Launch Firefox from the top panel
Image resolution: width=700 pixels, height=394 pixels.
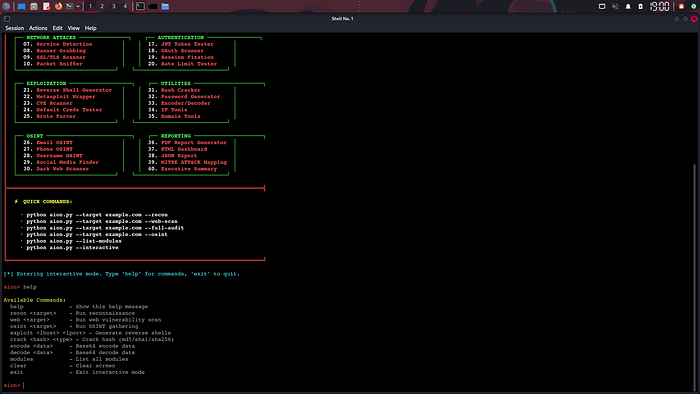pos(58,6)
